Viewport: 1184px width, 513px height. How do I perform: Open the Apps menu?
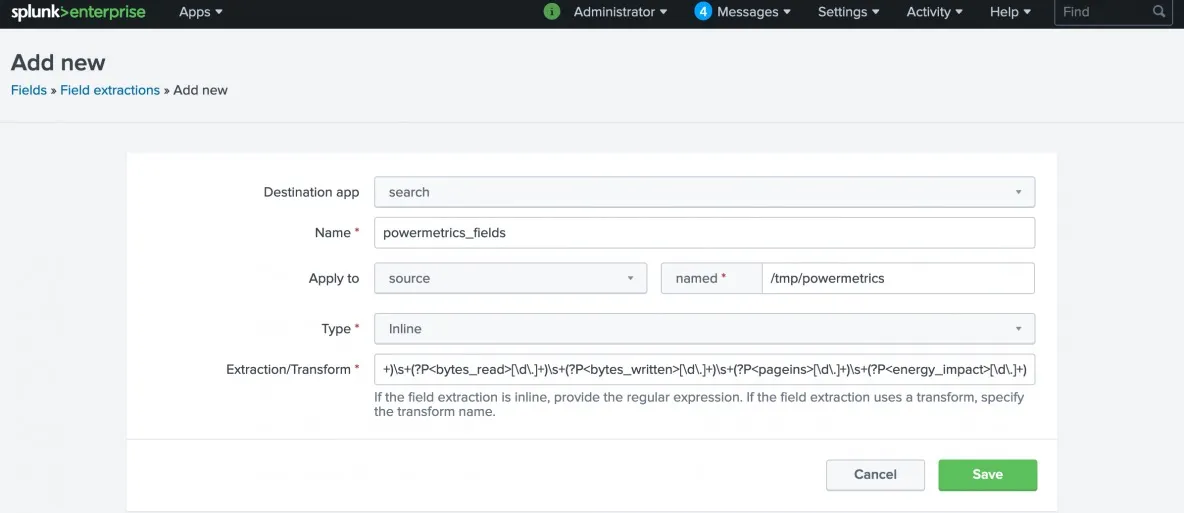coord(200,12)
